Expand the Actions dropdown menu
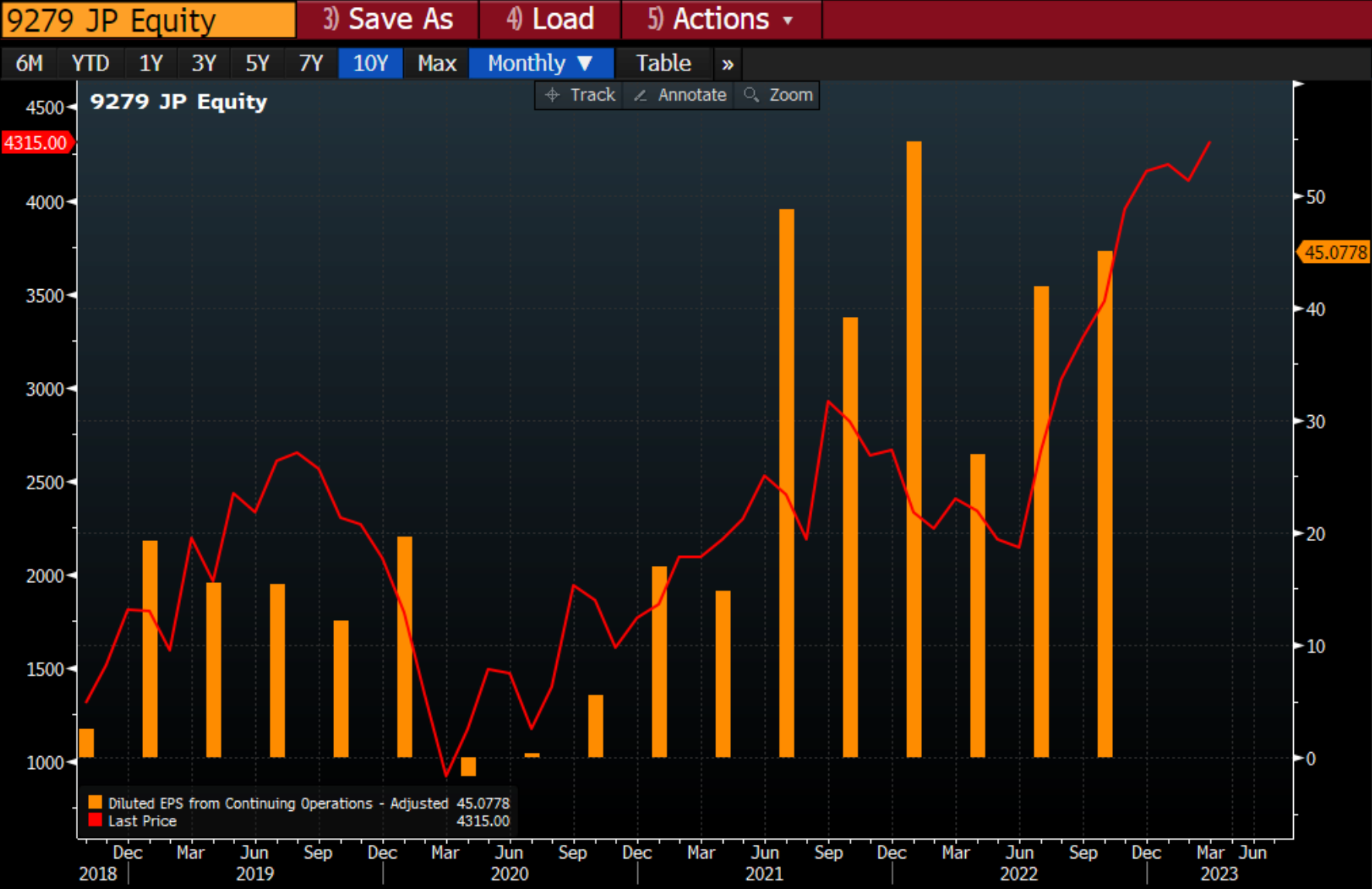The height and width of the screenshot is (889, 1372). [x=720, y=19]
